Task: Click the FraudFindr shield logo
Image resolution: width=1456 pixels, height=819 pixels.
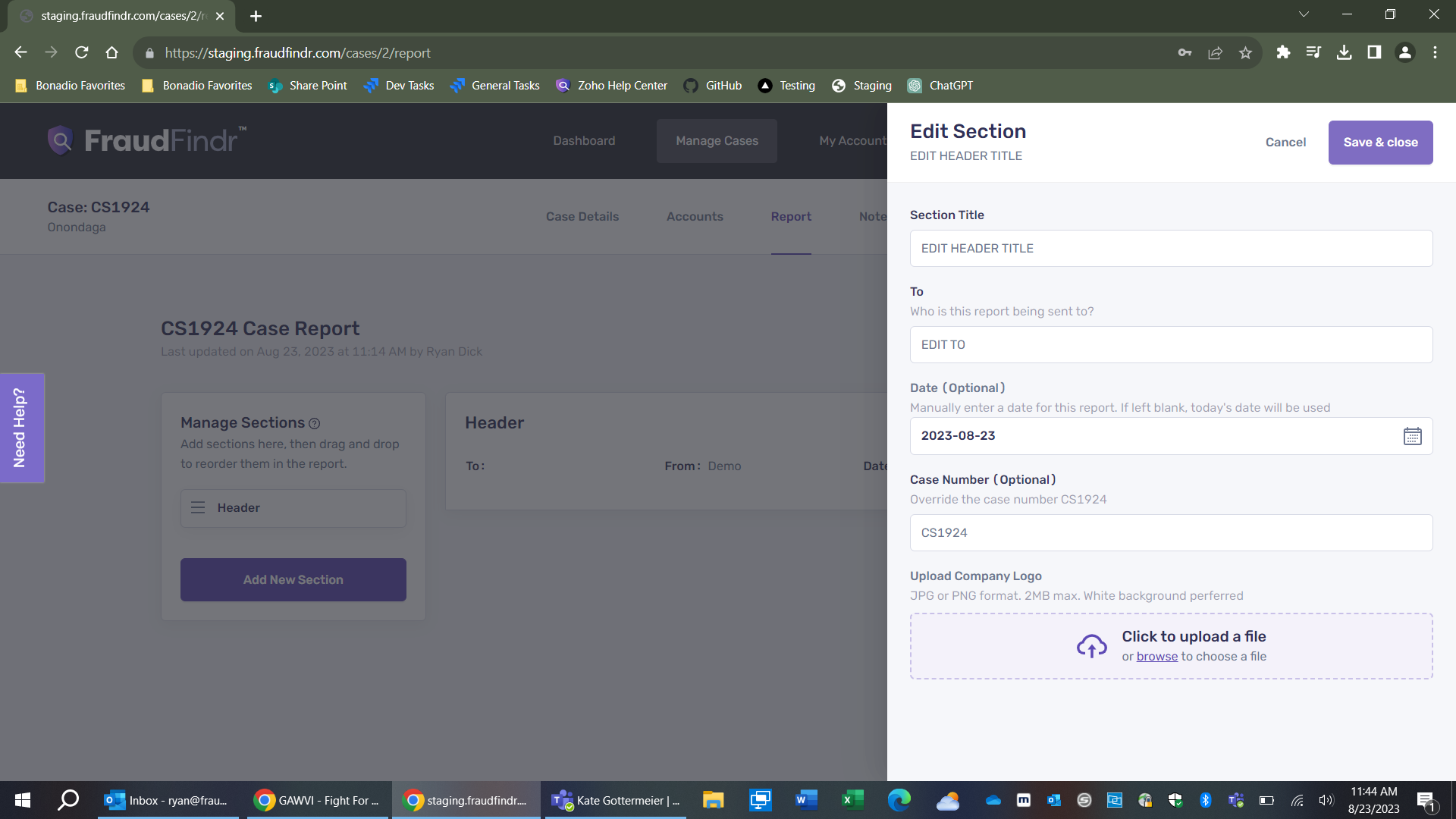Action: [x=61, y=140]
